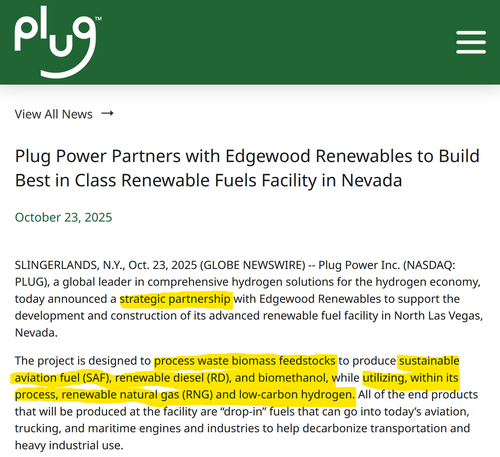Click the arrow next to View All News
500x457 pixels.
pyautogui.click(x=107, y=114)
